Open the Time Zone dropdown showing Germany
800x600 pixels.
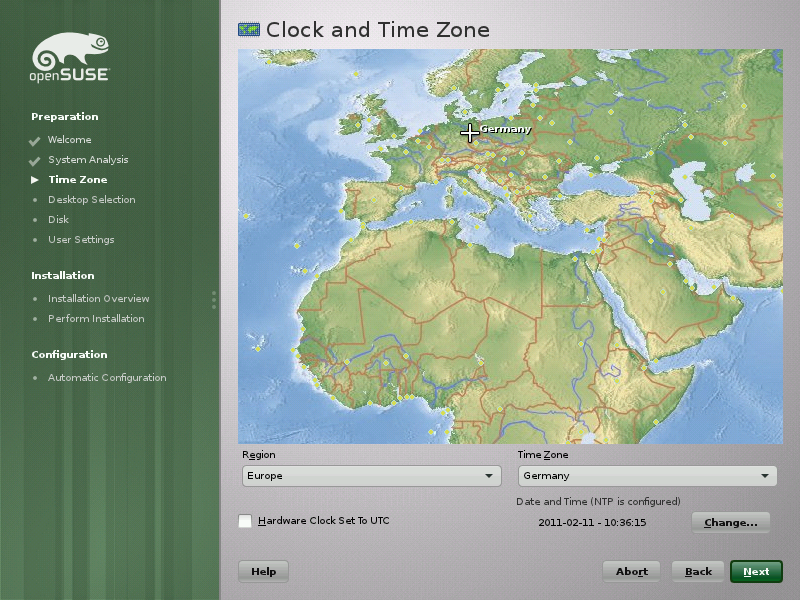pyautogui.click(x=646, y=476)
